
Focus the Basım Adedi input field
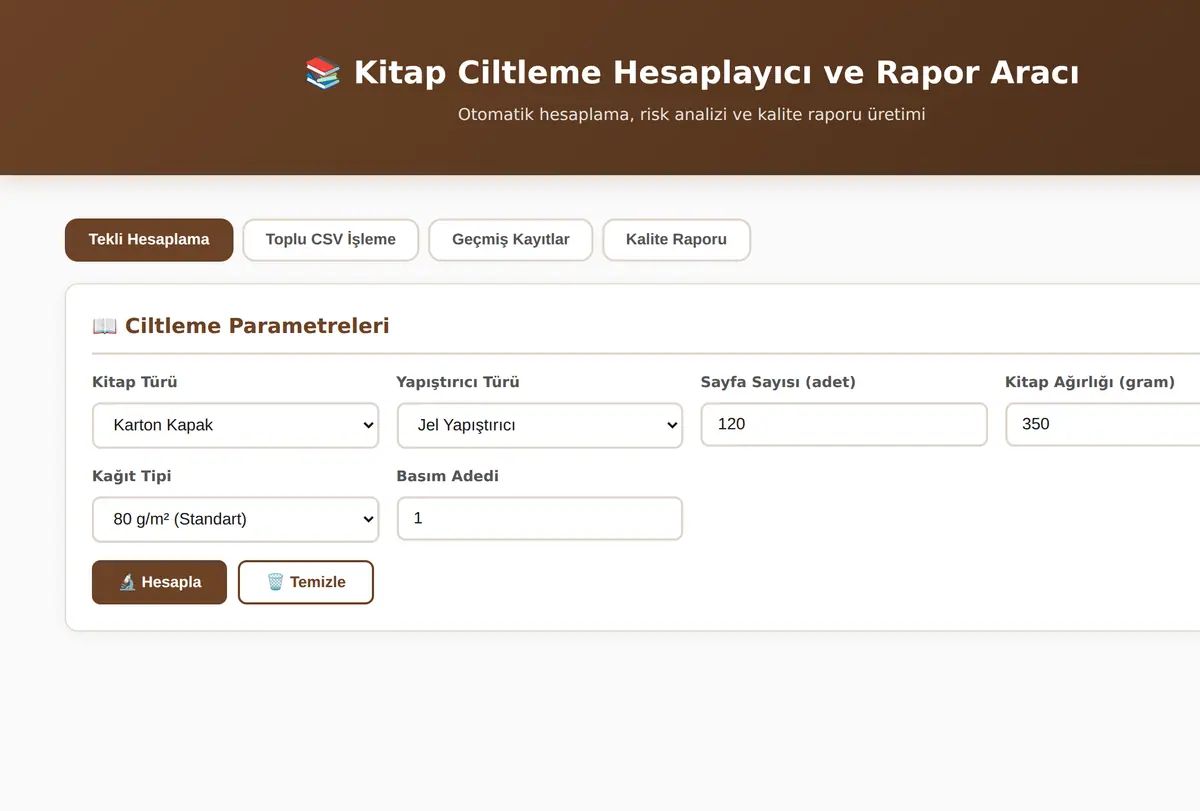pyautogui.click(x=540, y=518)
